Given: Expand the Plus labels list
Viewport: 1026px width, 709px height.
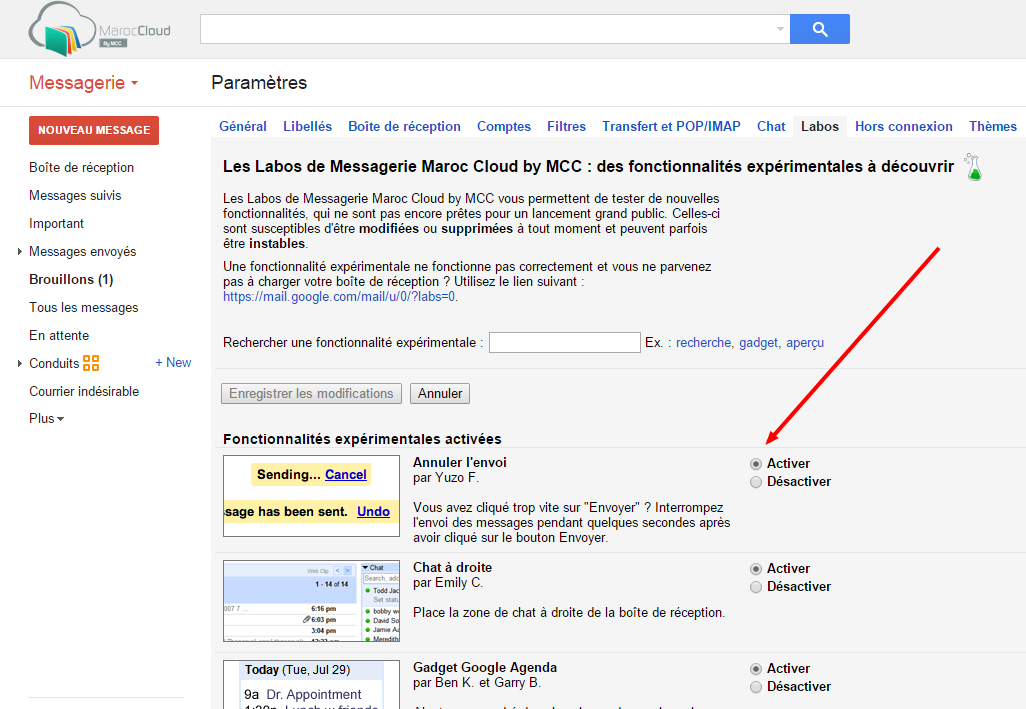Looking at the screenshot, I should click(x=46, y=419).
